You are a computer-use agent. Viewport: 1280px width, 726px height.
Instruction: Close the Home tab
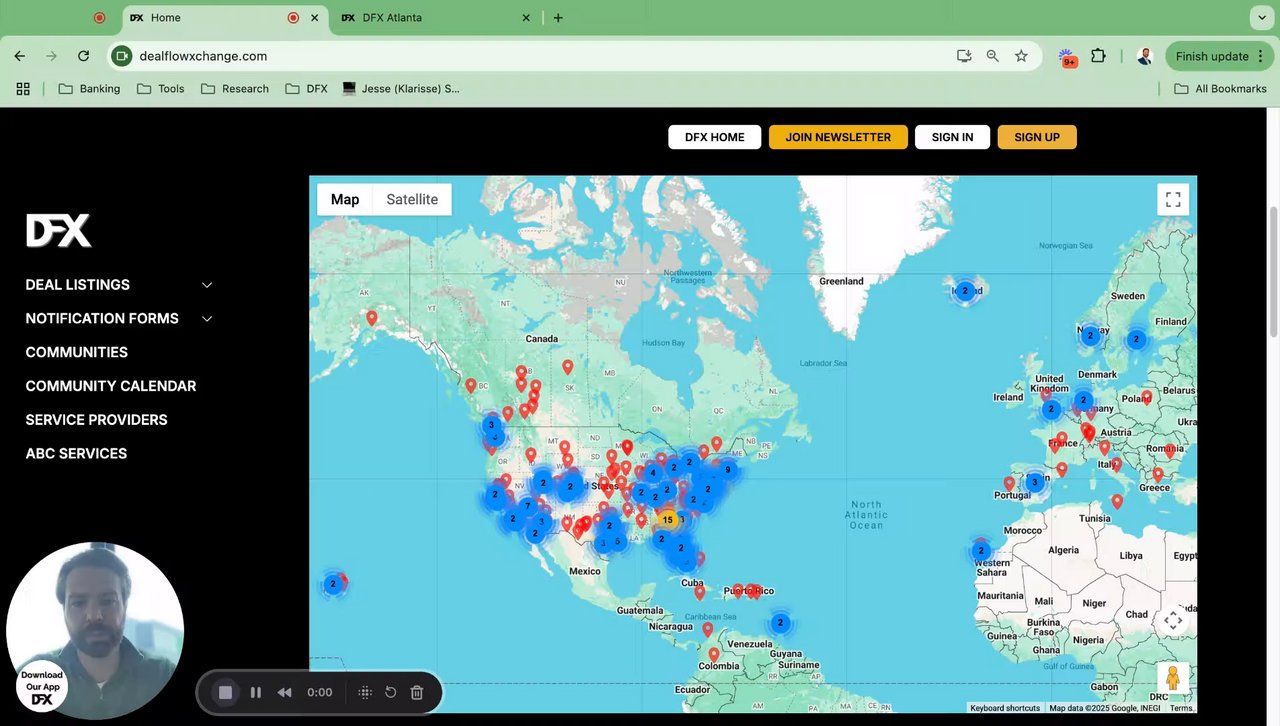click(x=315, y=18)
